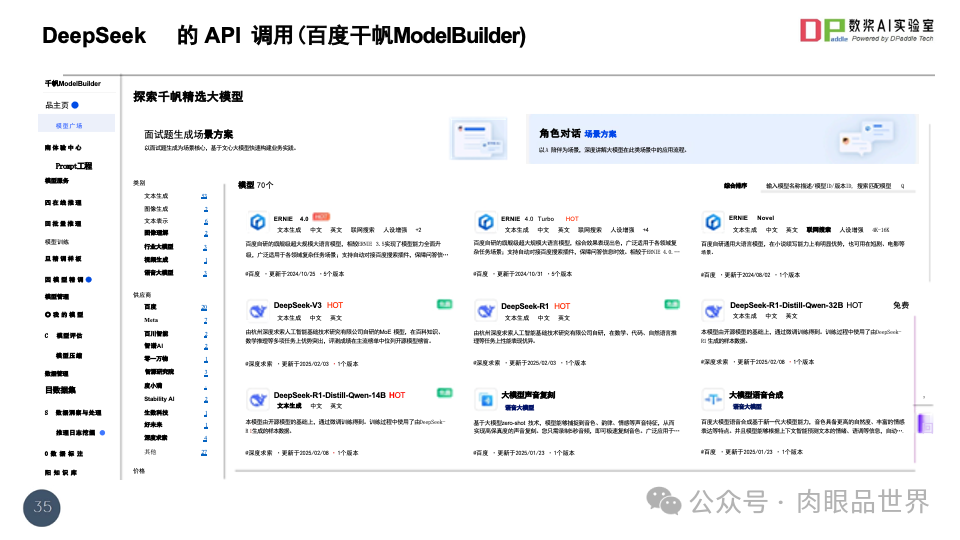Open the 综合排序 sort dropdown
The width and height of the screenshot is (960, 540).
point(735,186)
